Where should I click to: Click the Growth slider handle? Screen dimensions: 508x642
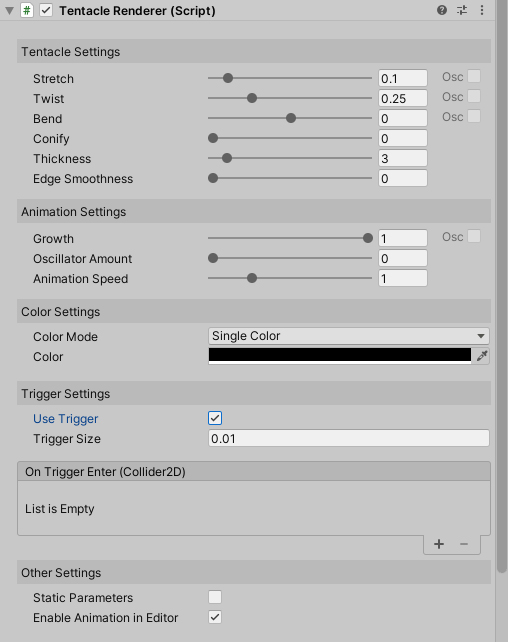click(368, 238)
